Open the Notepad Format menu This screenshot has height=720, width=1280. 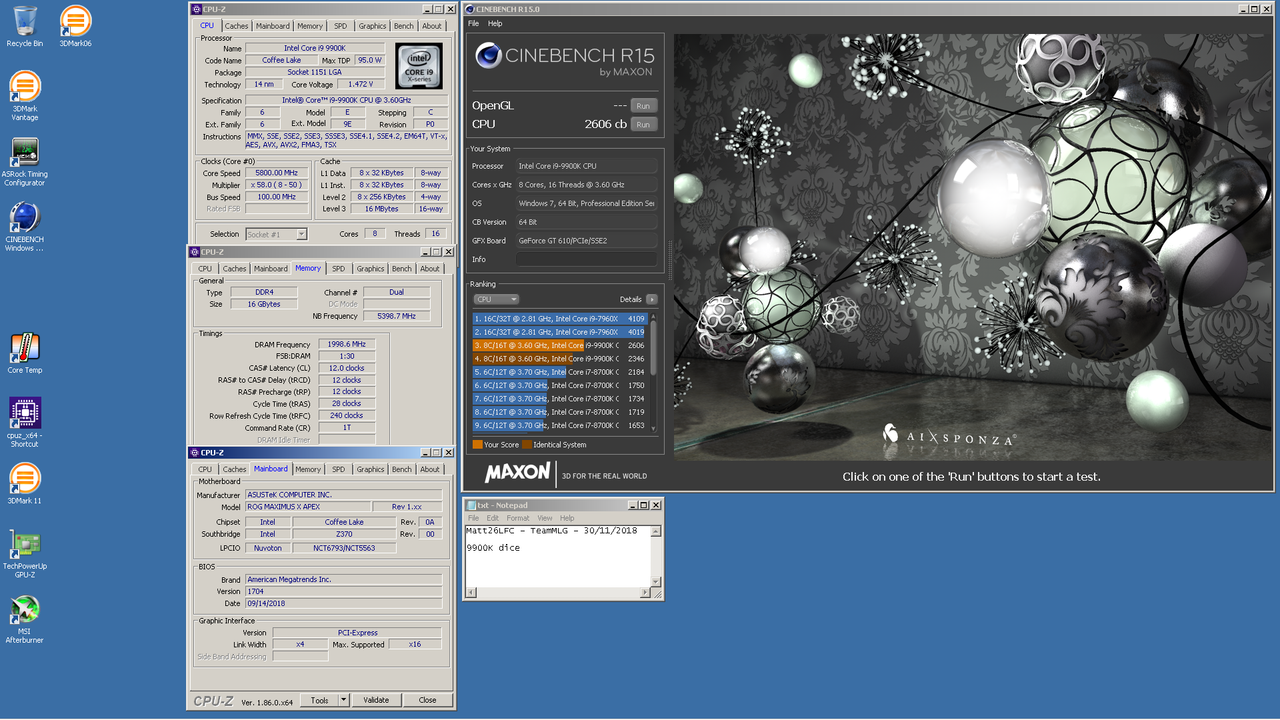(x=518, y=518)
